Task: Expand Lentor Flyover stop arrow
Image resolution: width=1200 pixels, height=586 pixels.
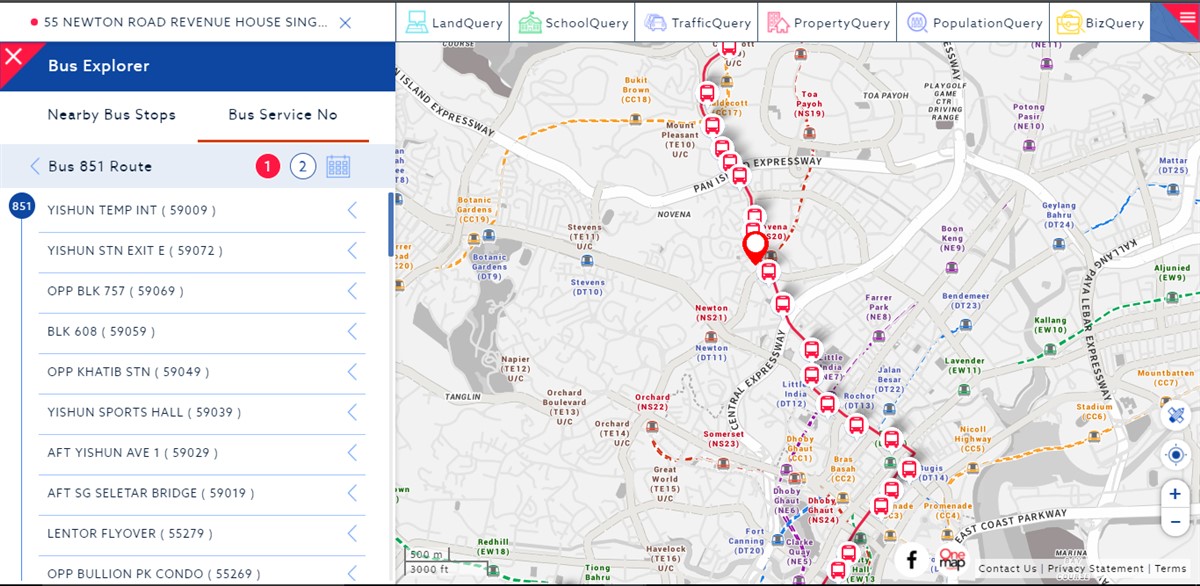Action: [x=352, y=534]
